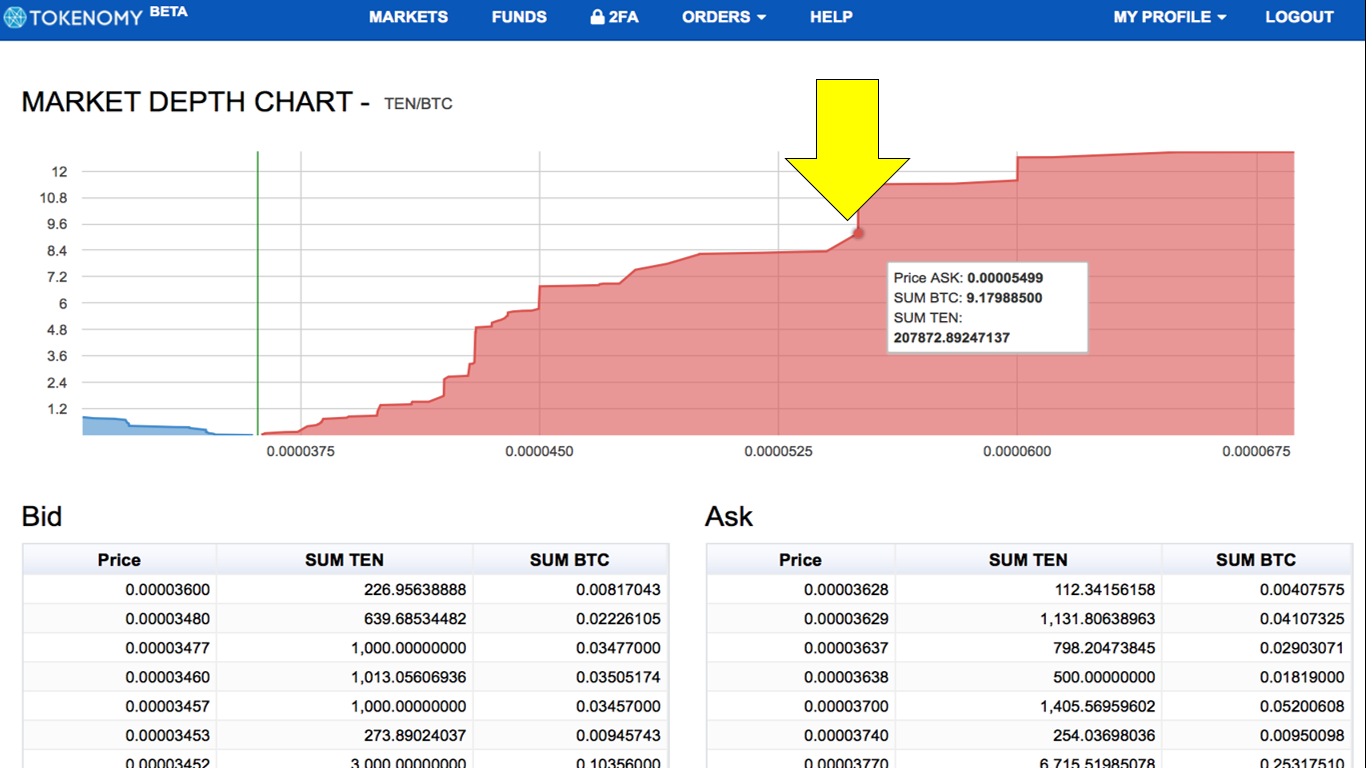The height and width of the screenshot is (768, 1366).
Task: Click bid SUM BTC value 0.02226105
Action: [618, 619]
